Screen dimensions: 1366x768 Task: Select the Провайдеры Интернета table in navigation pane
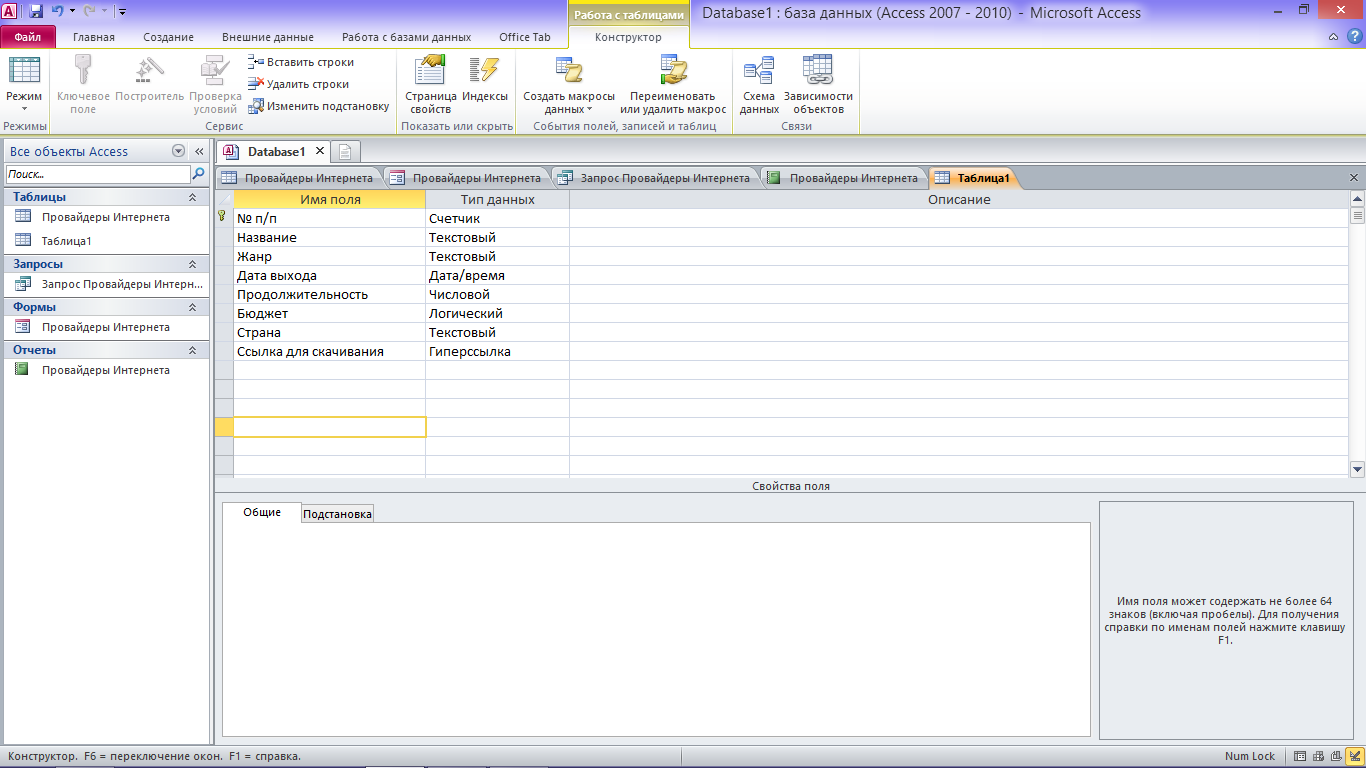(x=105, y=217)
